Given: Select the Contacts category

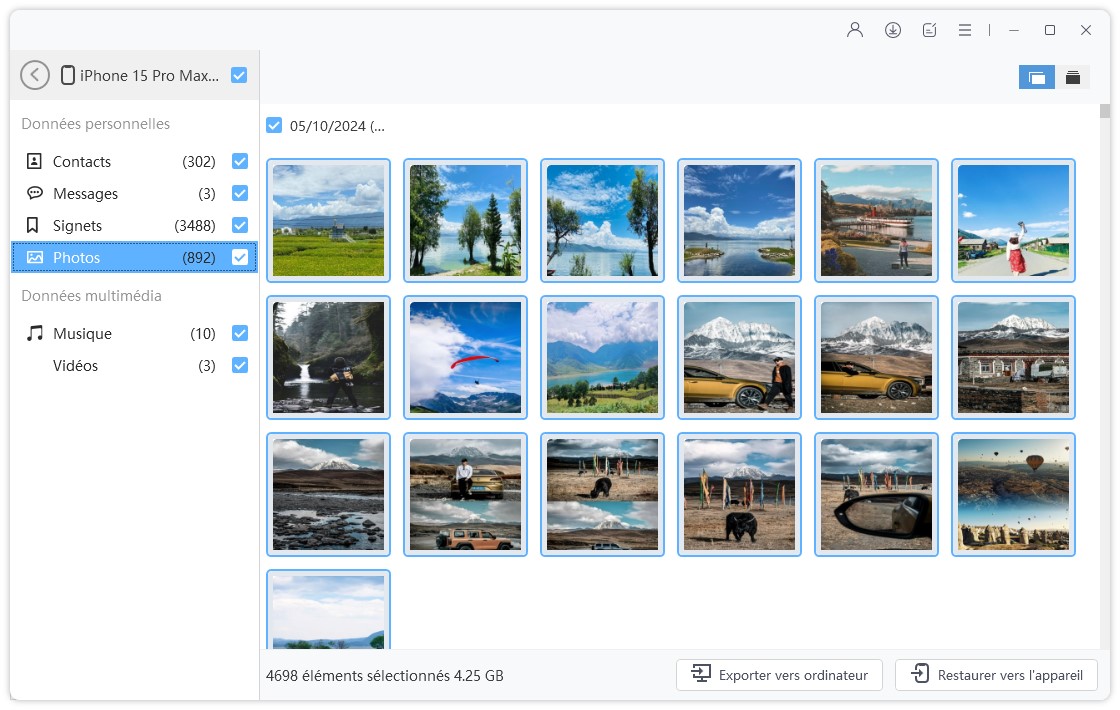Looking at the screenshot, I should 134,161.
